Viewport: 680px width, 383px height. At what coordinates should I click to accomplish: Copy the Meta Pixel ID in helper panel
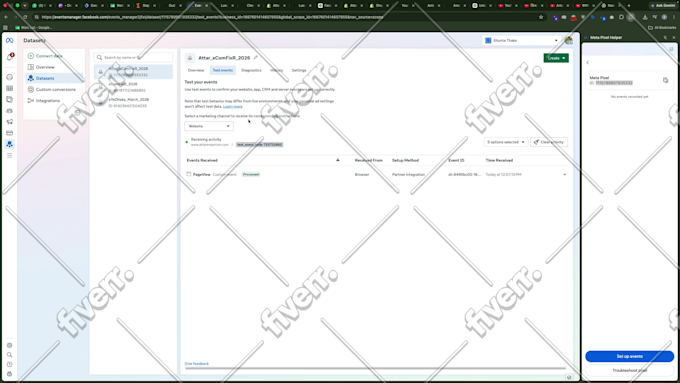(665, 80)
